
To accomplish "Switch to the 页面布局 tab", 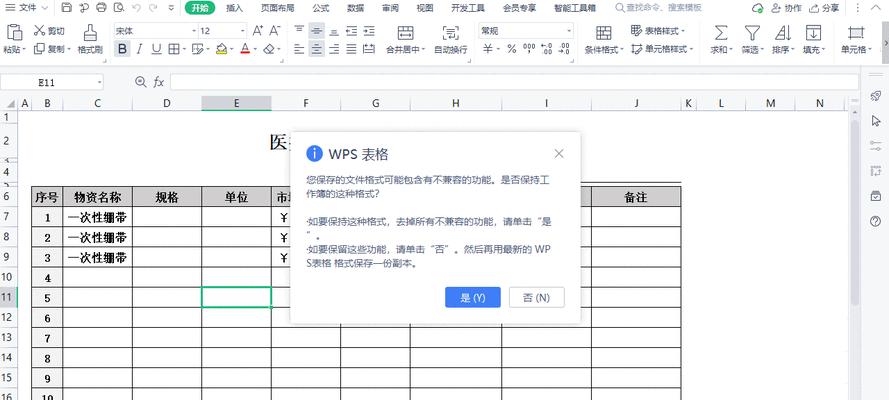I will point(277,8).
